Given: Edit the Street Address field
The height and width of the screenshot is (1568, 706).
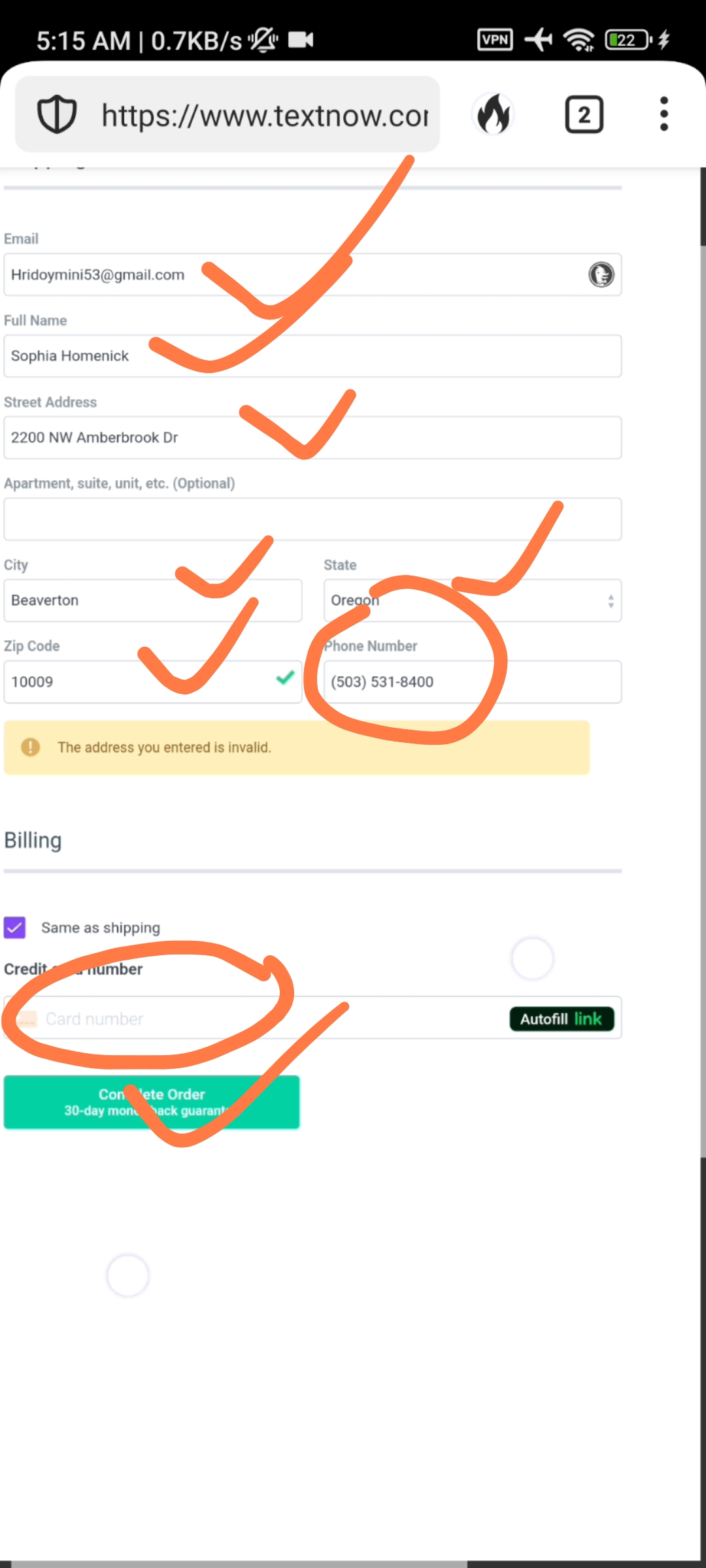Looking at the screenshot, I should point(312,438).
